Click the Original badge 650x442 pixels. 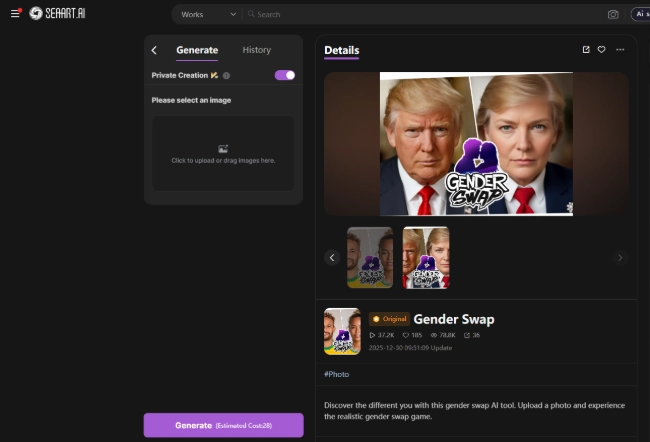[x=389, y=319]
